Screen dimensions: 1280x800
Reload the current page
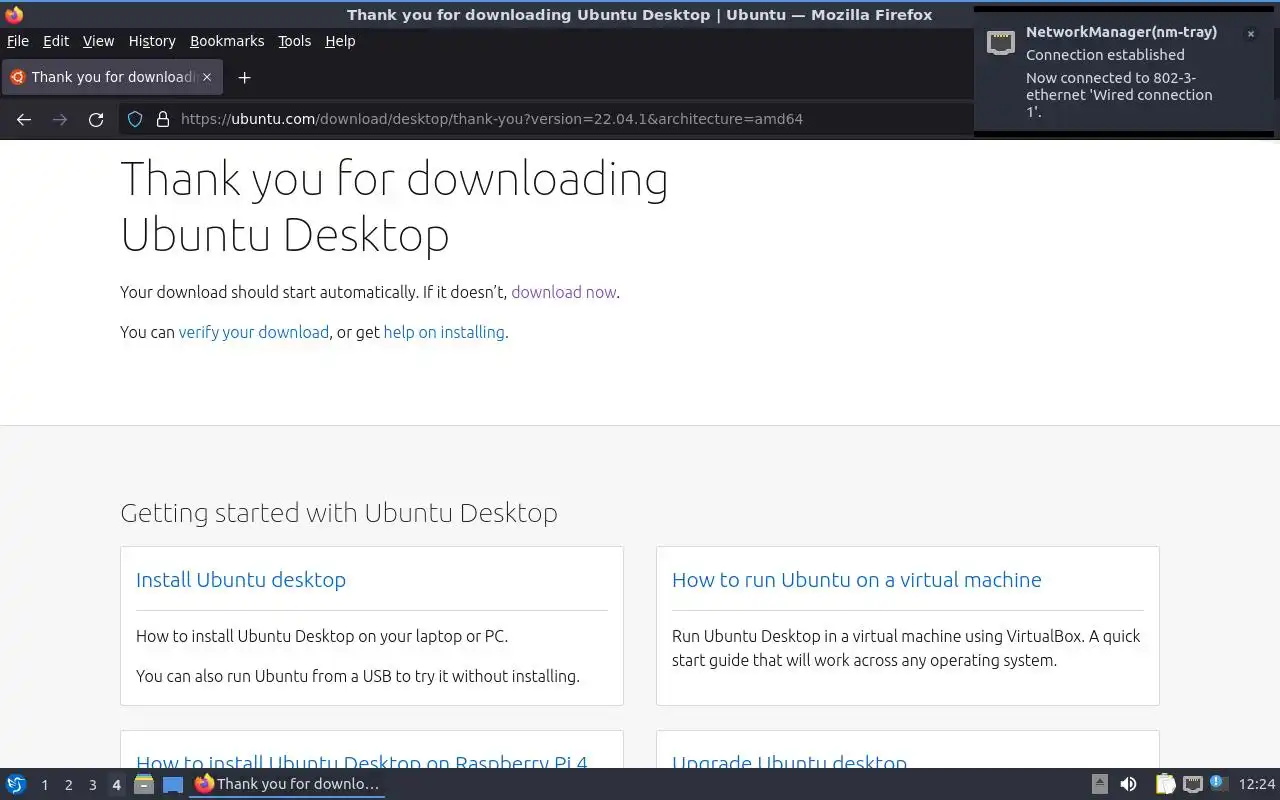[96, 119]
